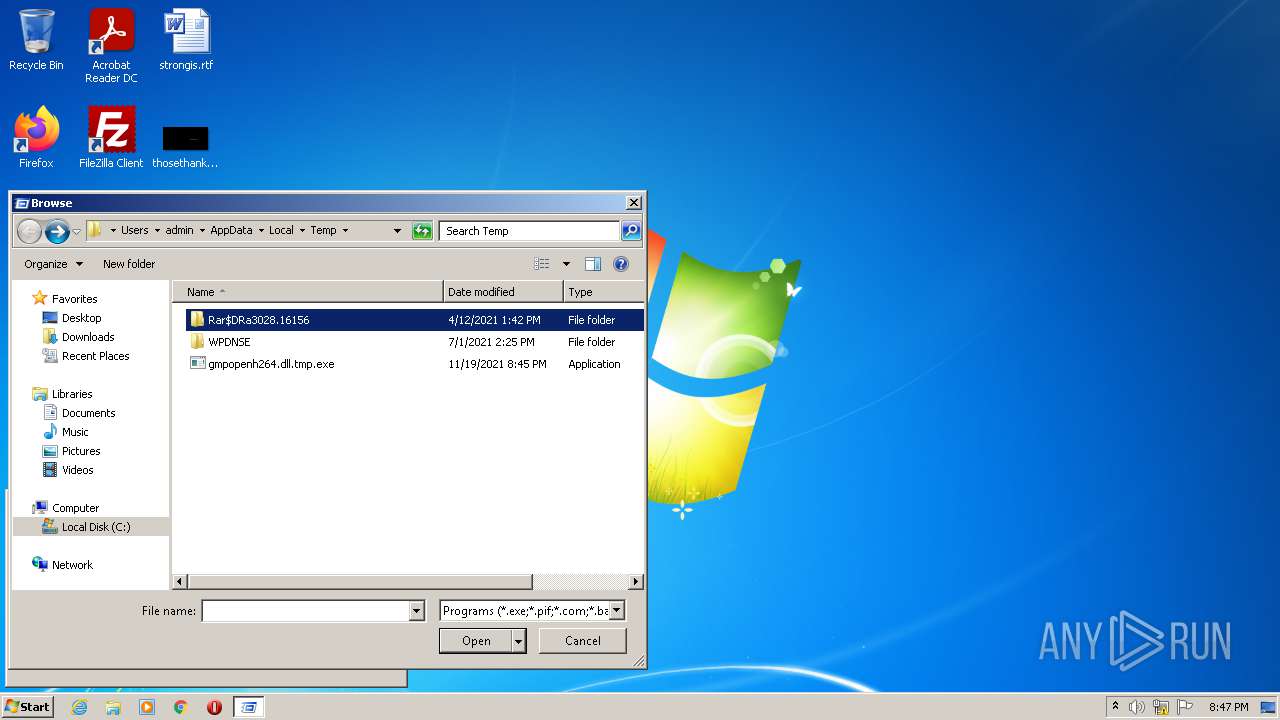This screenshot has height=720, width=1280.
Task: Click the Cancel button
Action: point(582,641)
